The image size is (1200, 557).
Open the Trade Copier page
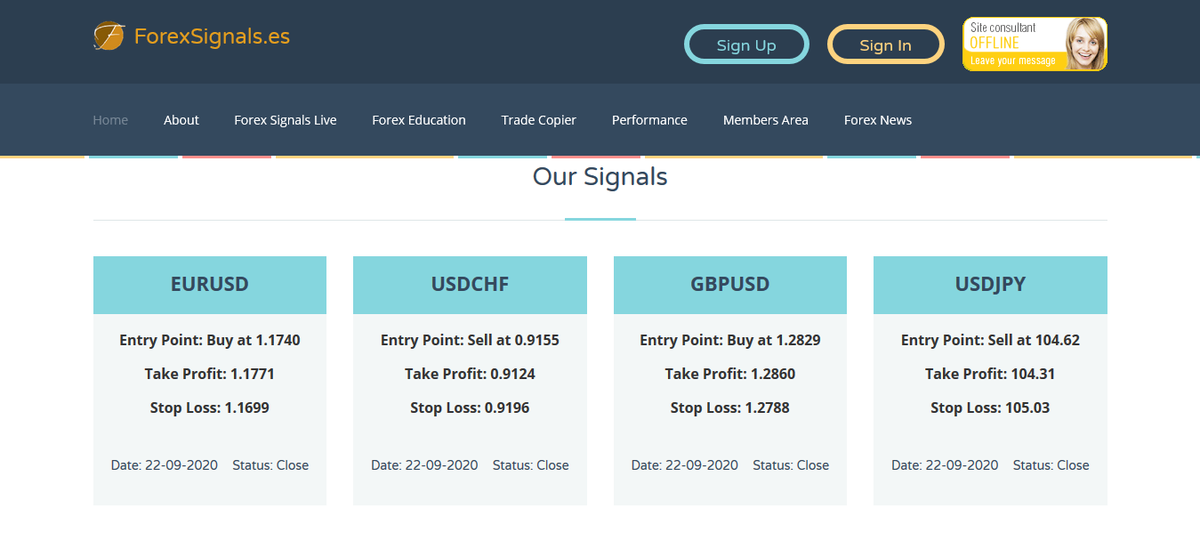pos(539,120)
